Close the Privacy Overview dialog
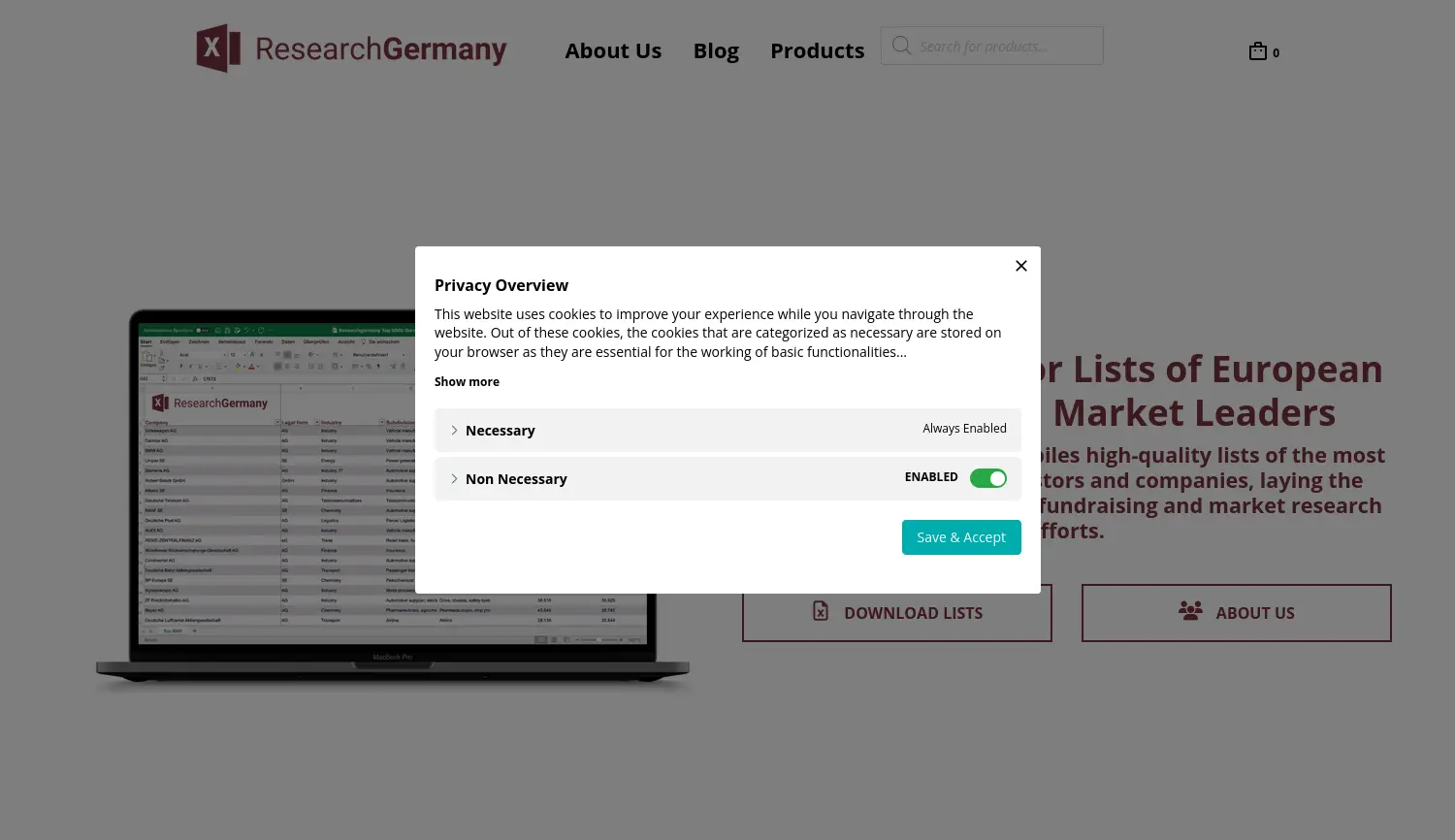Screen dimensions: 1455x840 point(1020,266)
